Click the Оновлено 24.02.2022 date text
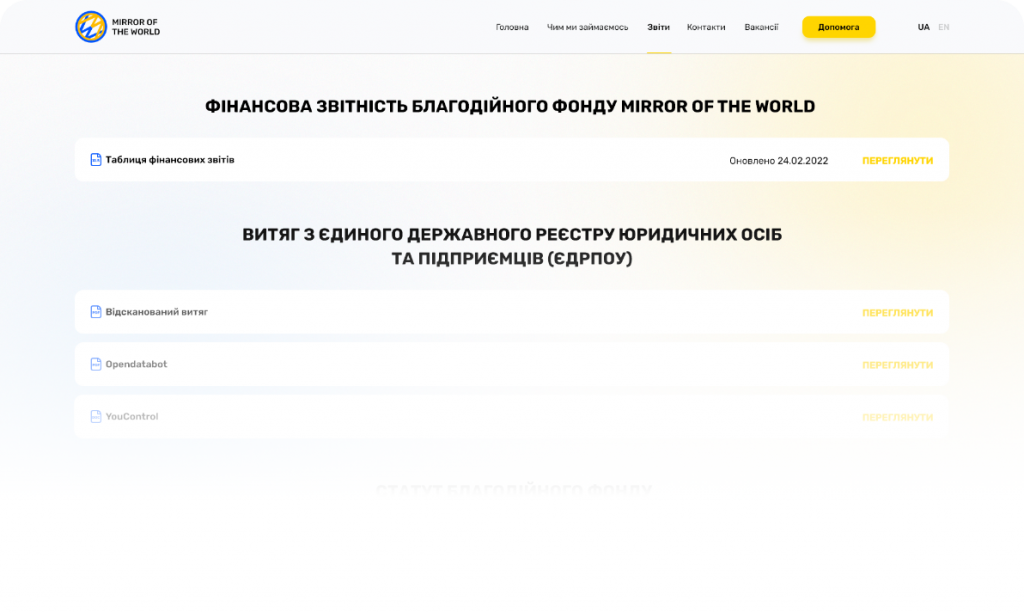This screenshot has width=1024, height=613. [x=778, y=161]
